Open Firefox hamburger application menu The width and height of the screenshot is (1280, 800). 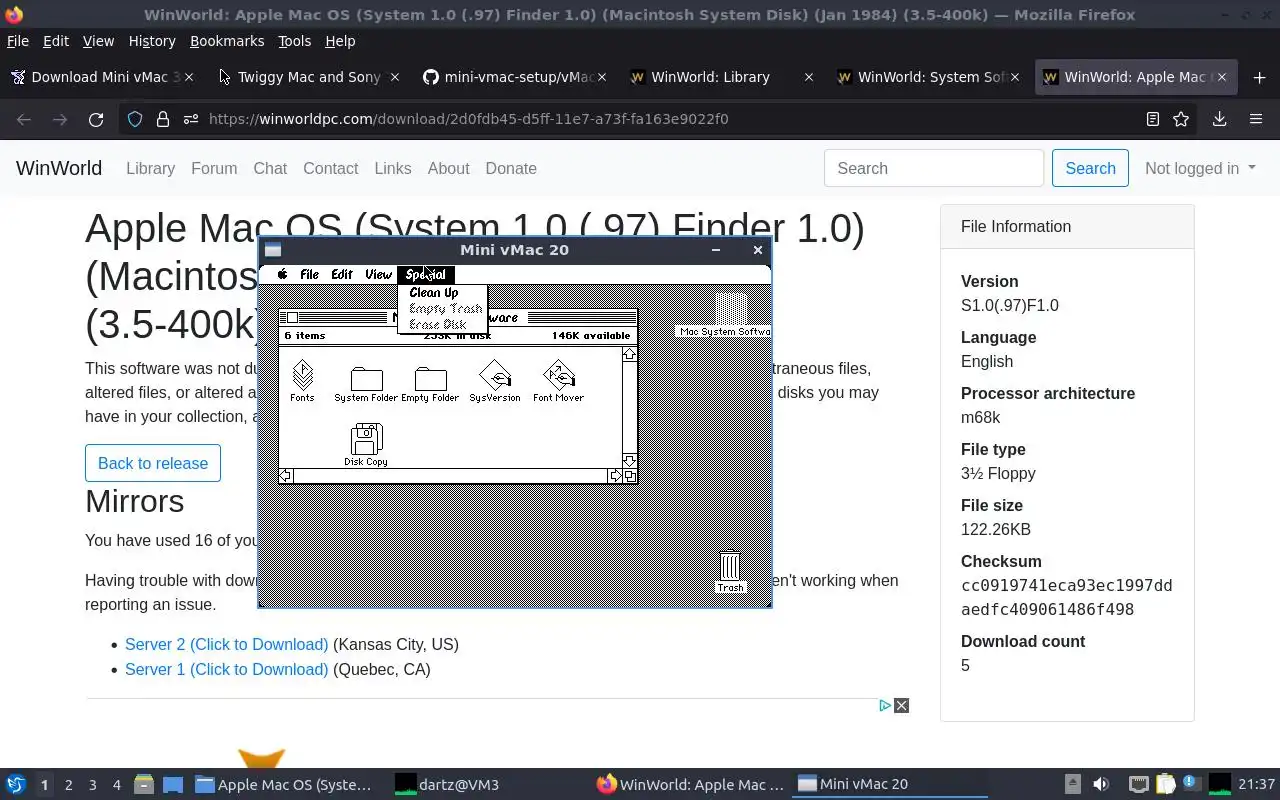[1256, 119]
